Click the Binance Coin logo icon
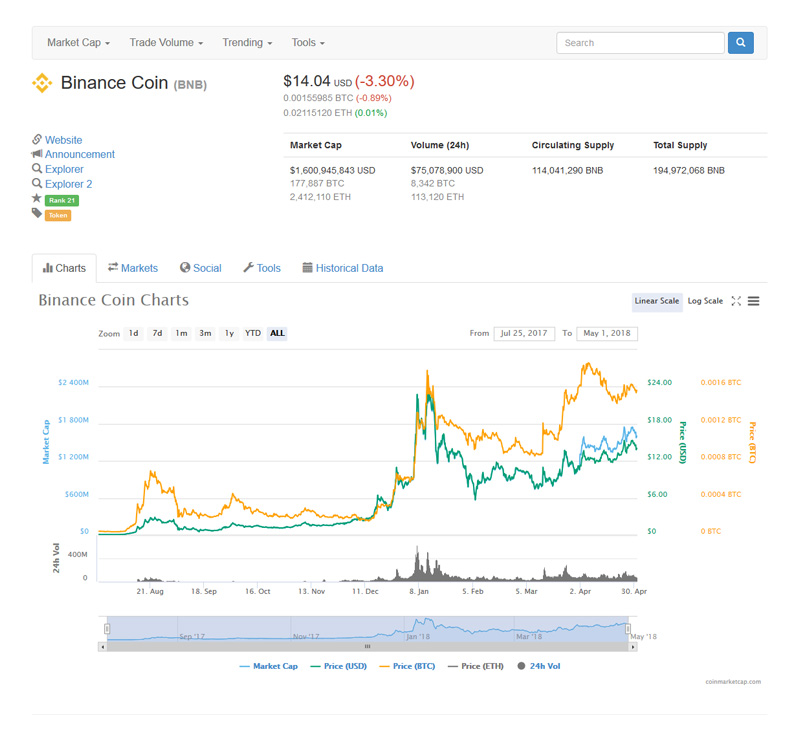 (x=42, y=83)
